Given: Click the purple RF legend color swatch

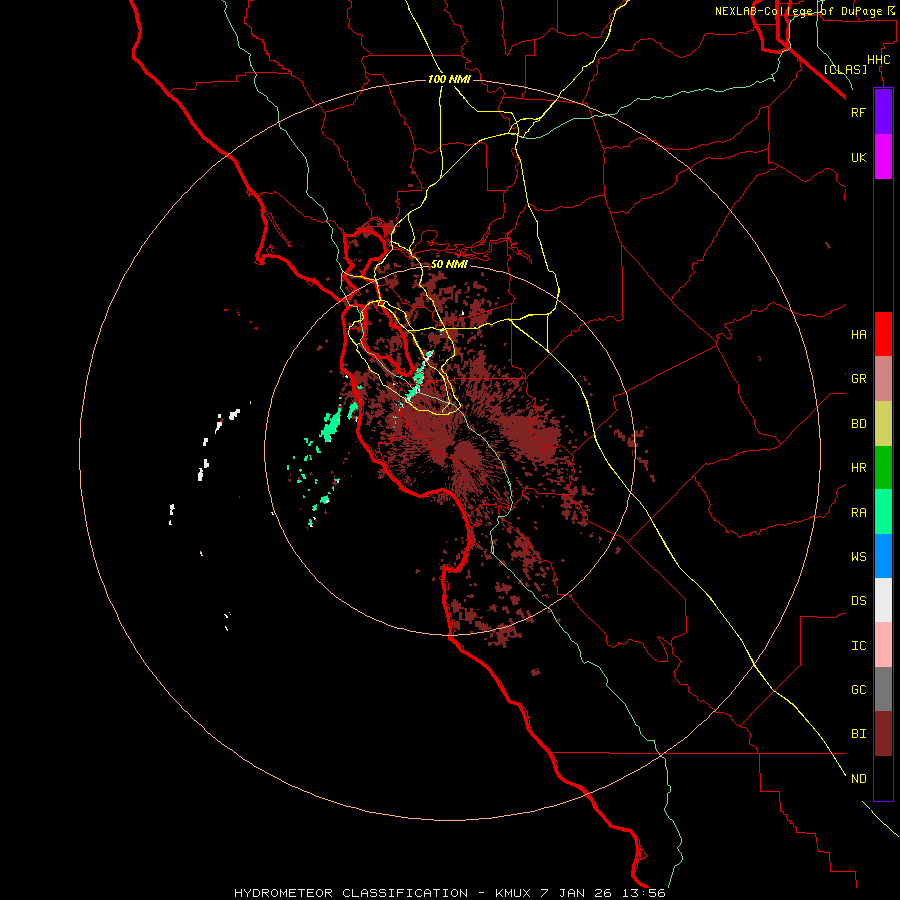Looking at the screenshot, I should pyautogui.click(x=883, y=111).
